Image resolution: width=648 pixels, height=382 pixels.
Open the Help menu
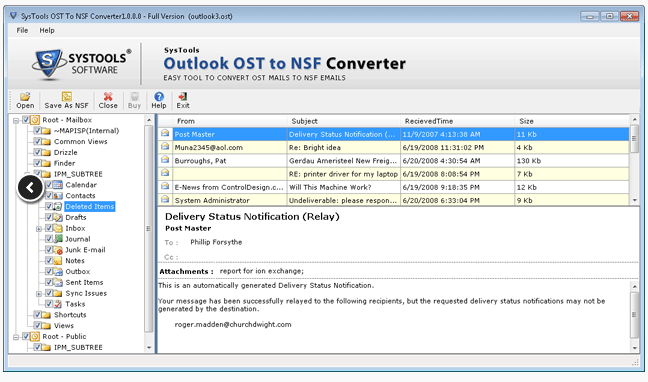47,30
